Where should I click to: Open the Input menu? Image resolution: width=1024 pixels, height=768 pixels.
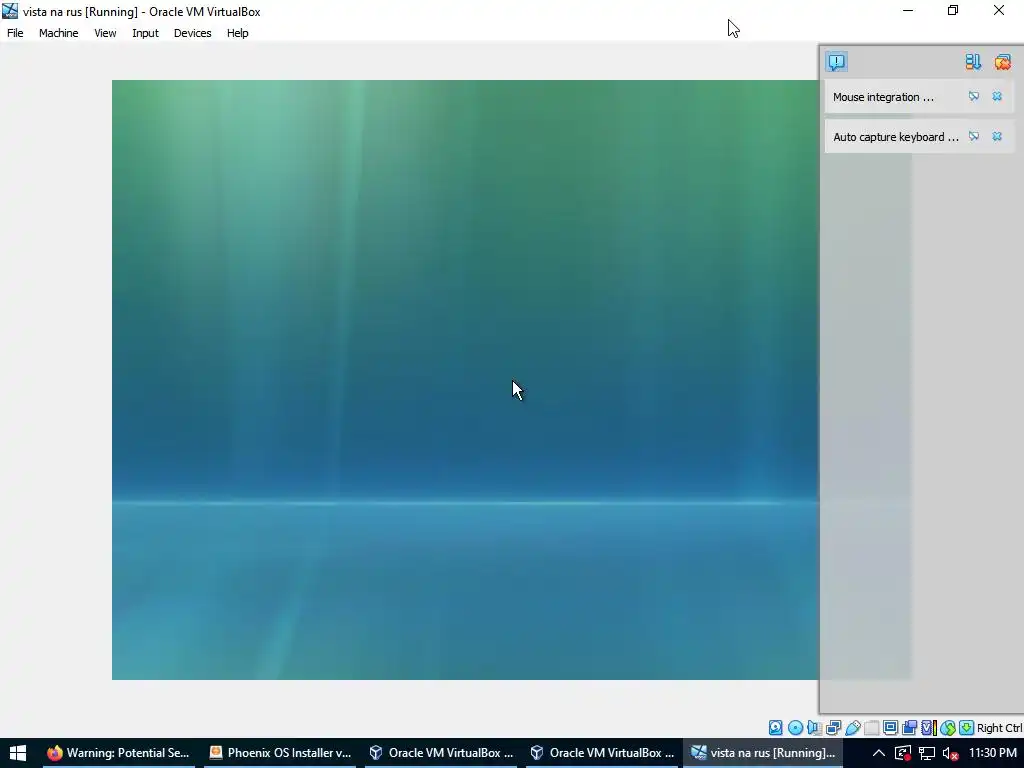[145, 33]
